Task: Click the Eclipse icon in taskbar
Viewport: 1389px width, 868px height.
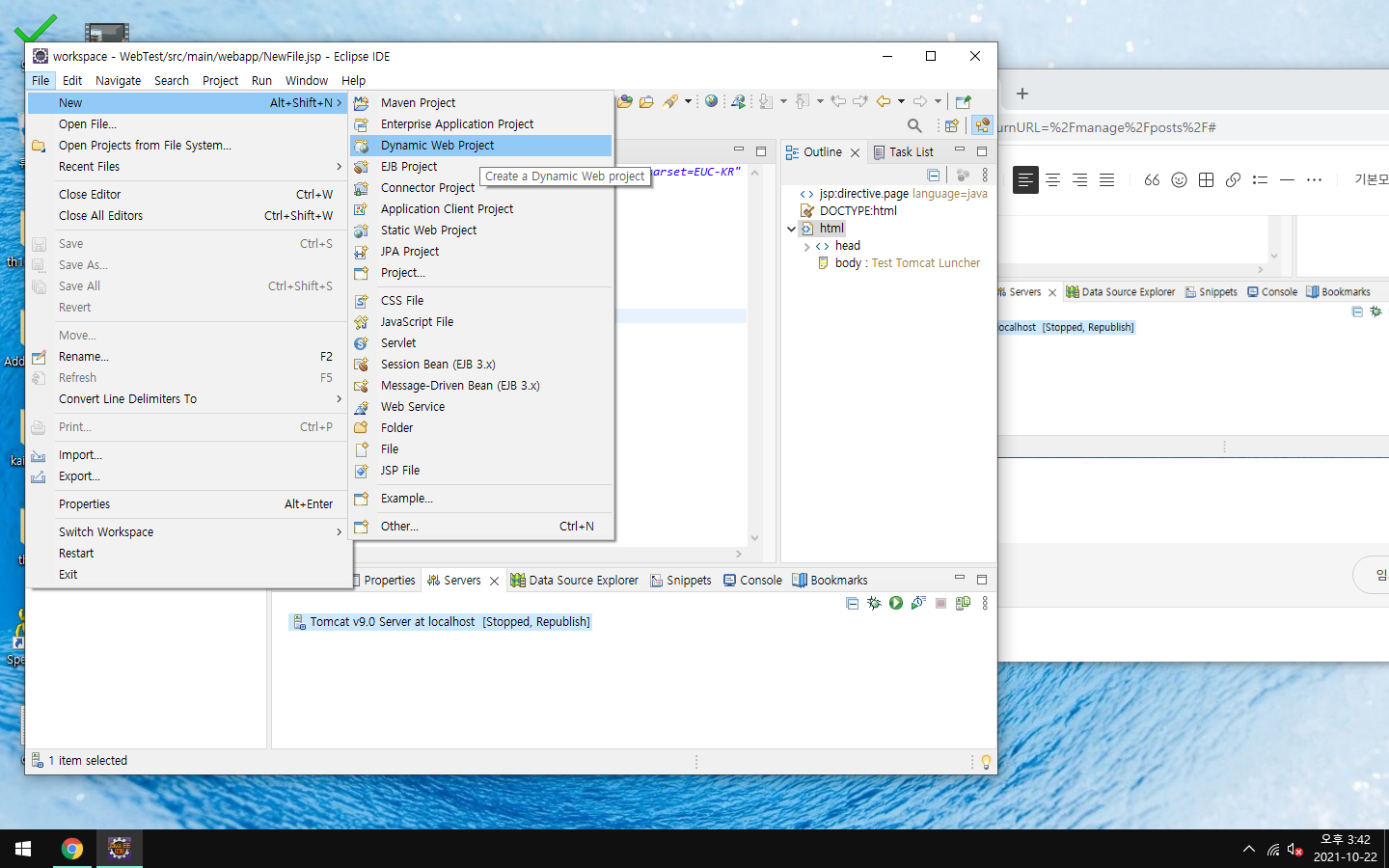Action: (x=120, y=849)
